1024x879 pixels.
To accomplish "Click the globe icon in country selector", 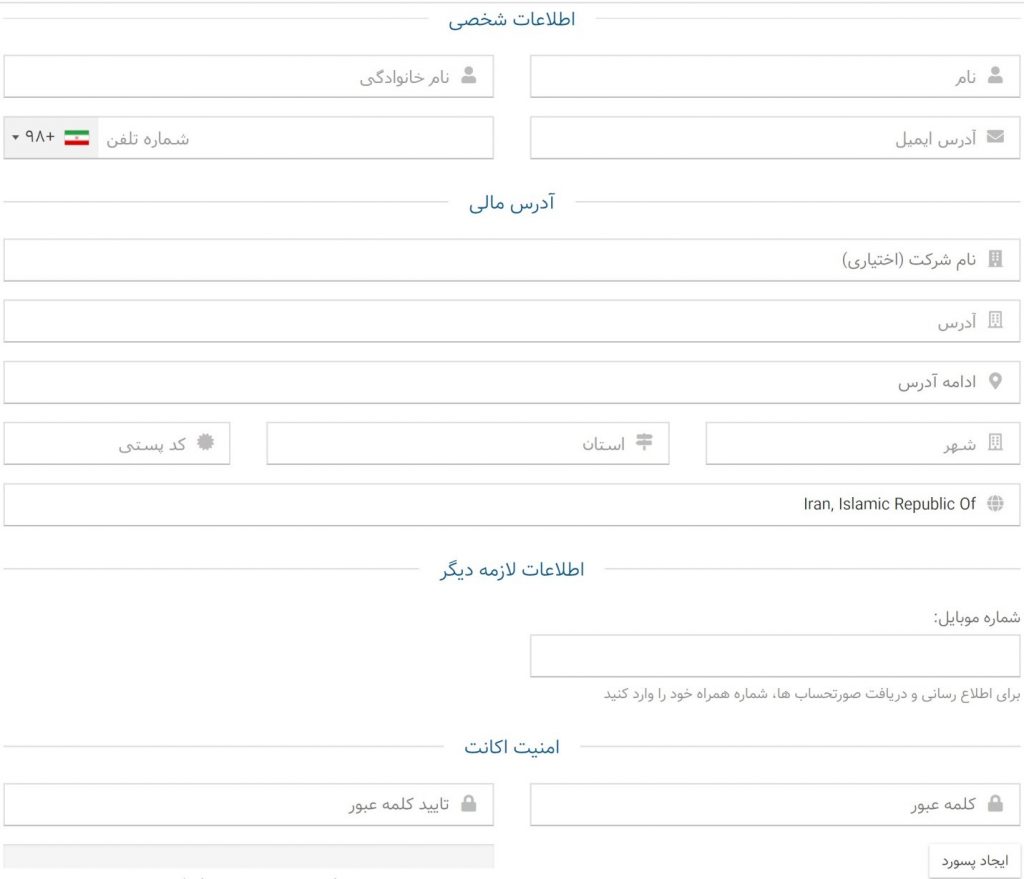I will pyautogui.click(x=994, y=504).
